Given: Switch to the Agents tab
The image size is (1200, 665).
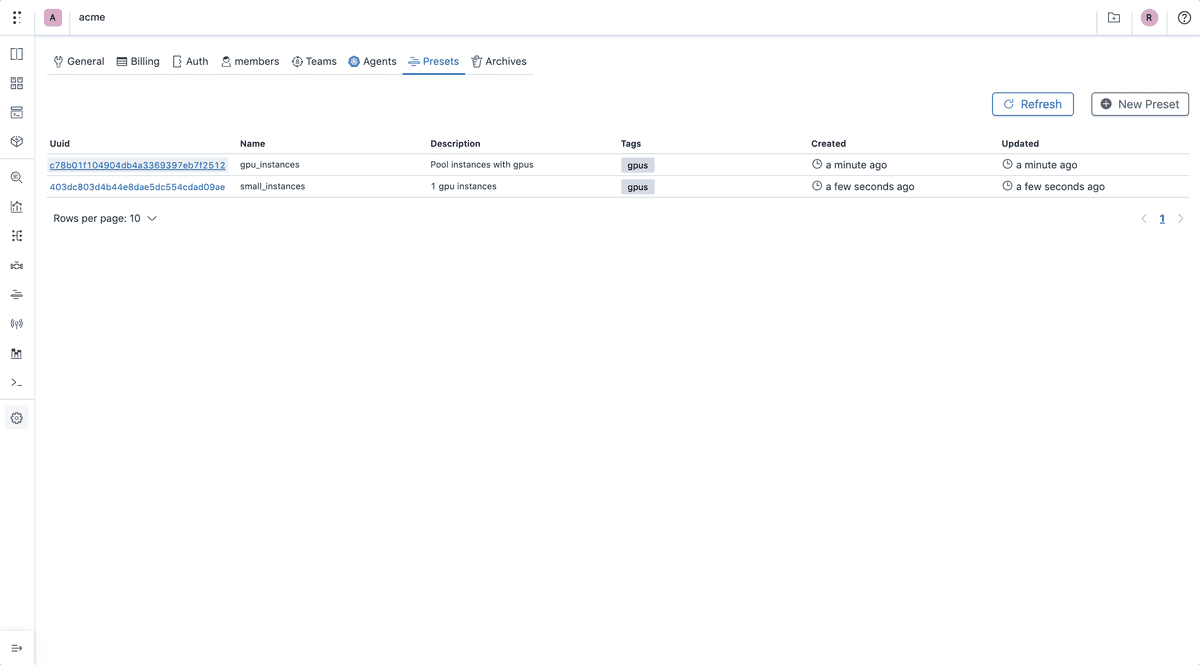Looking at the screenshot, I should pyautogui.click(x=372, y=61).
